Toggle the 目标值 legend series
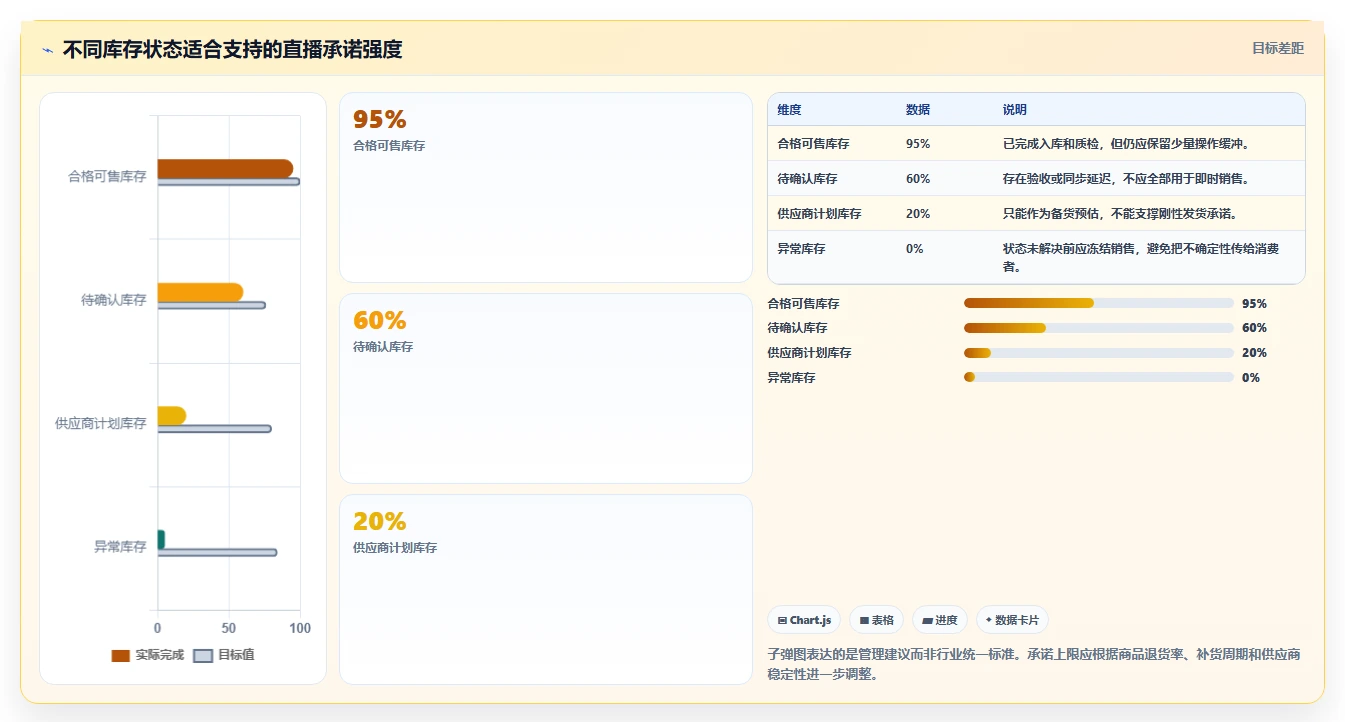 tap(224, 655)
